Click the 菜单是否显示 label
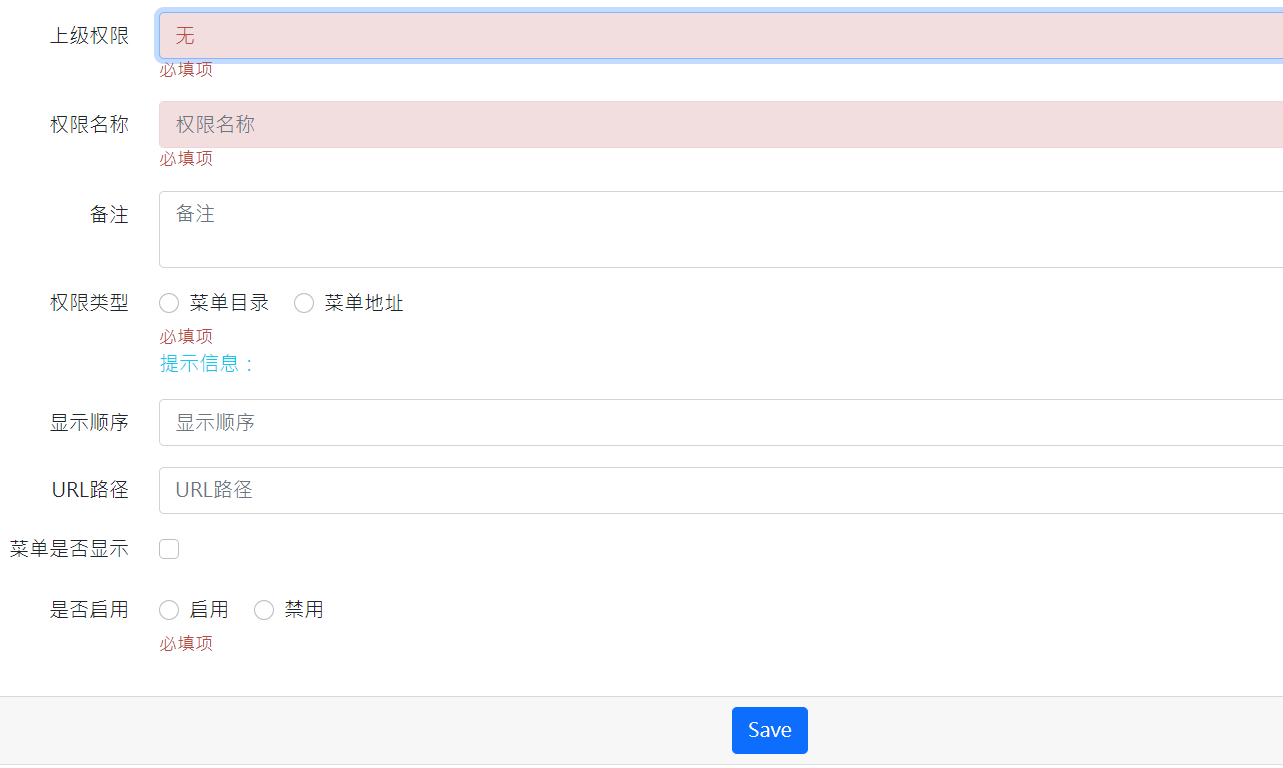 click(70, 549)
